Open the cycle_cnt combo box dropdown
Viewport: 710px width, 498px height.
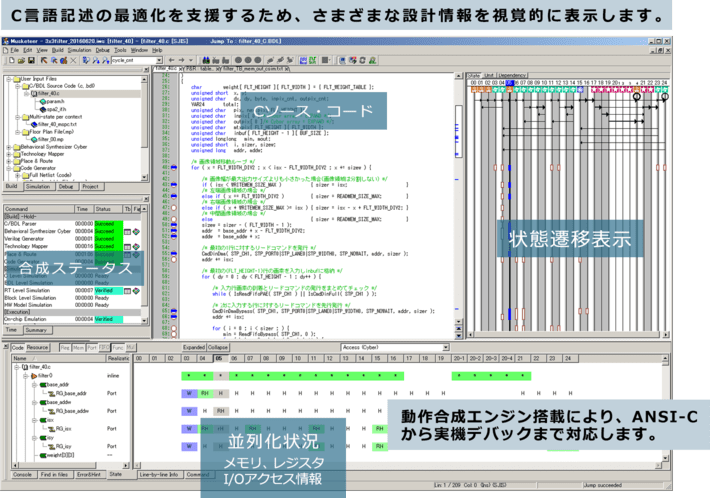pyautogui.click(x=162, y=59)
